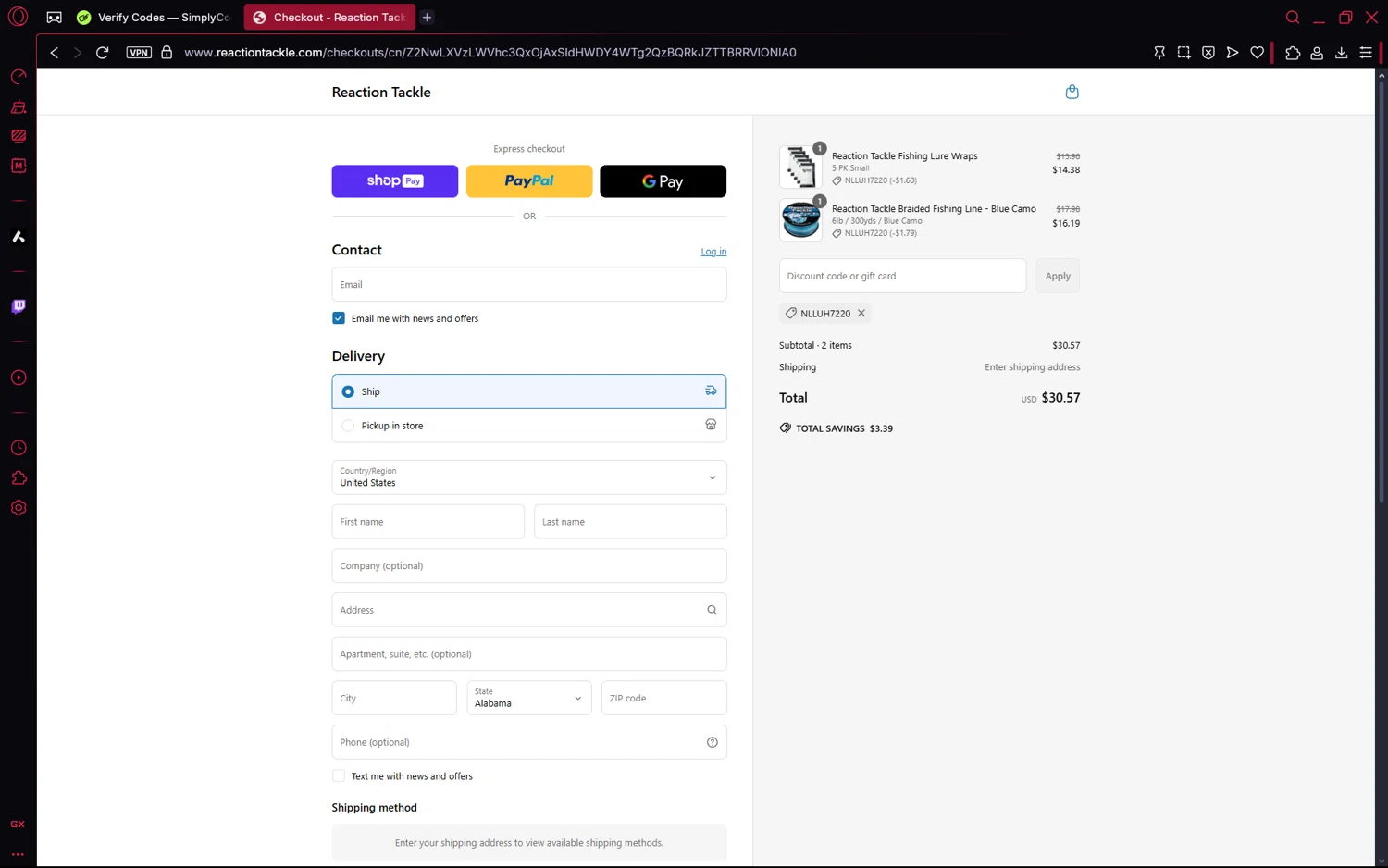Click the site security lock icon
Viewport: 1388px width, 868px height.
point(167,53)
